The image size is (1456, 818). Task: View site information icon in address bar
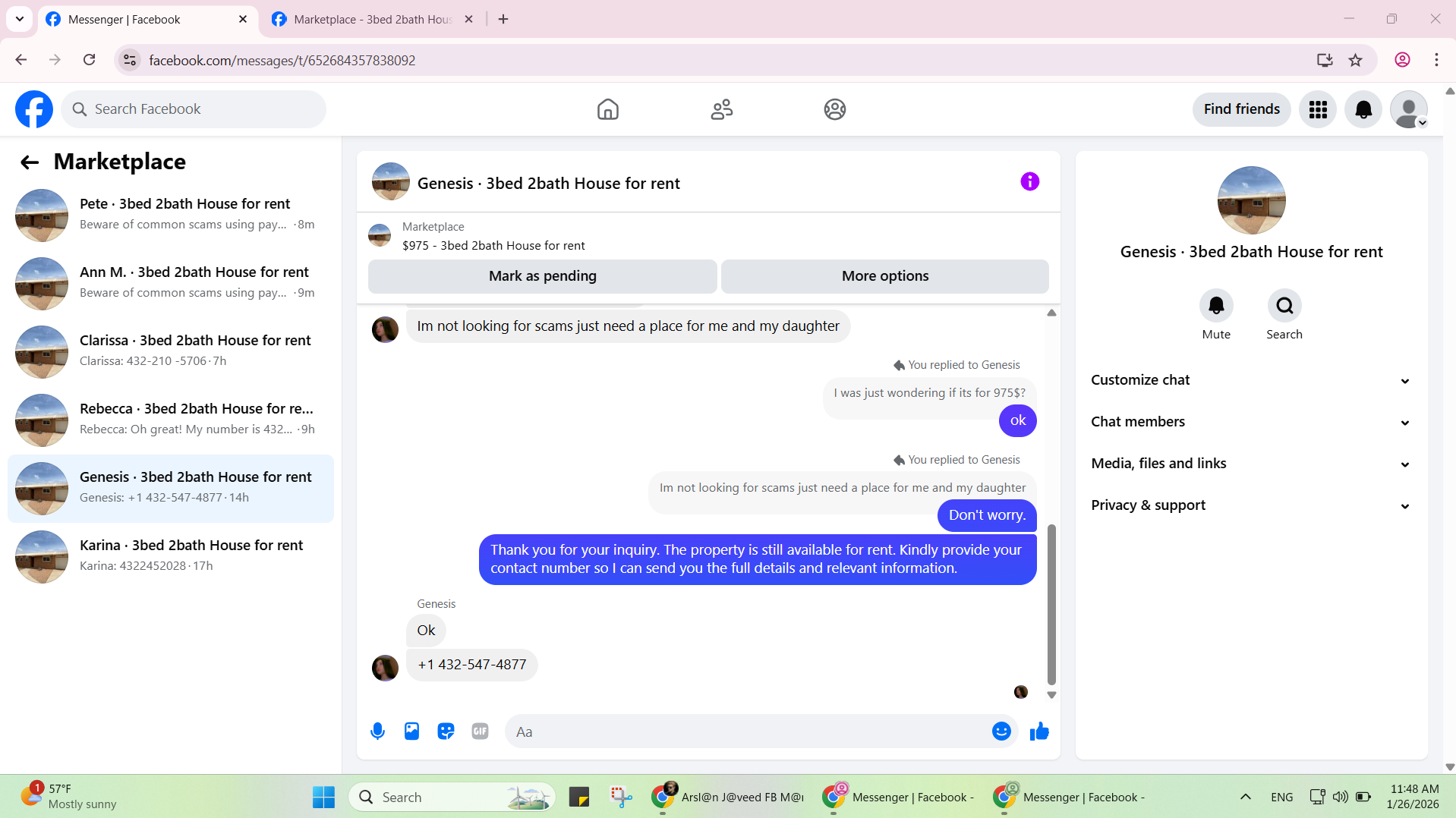130,60
